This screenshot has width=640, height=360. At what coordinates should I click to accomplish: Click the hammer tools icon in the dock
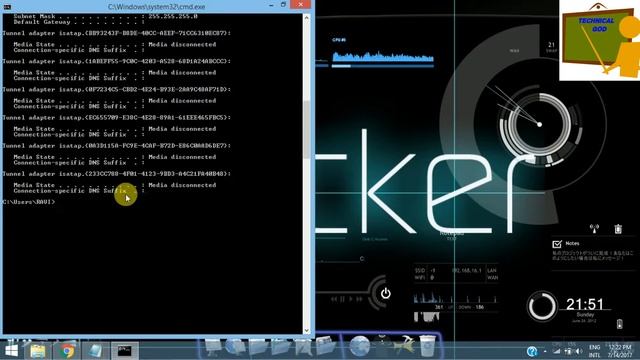[404, 345]
